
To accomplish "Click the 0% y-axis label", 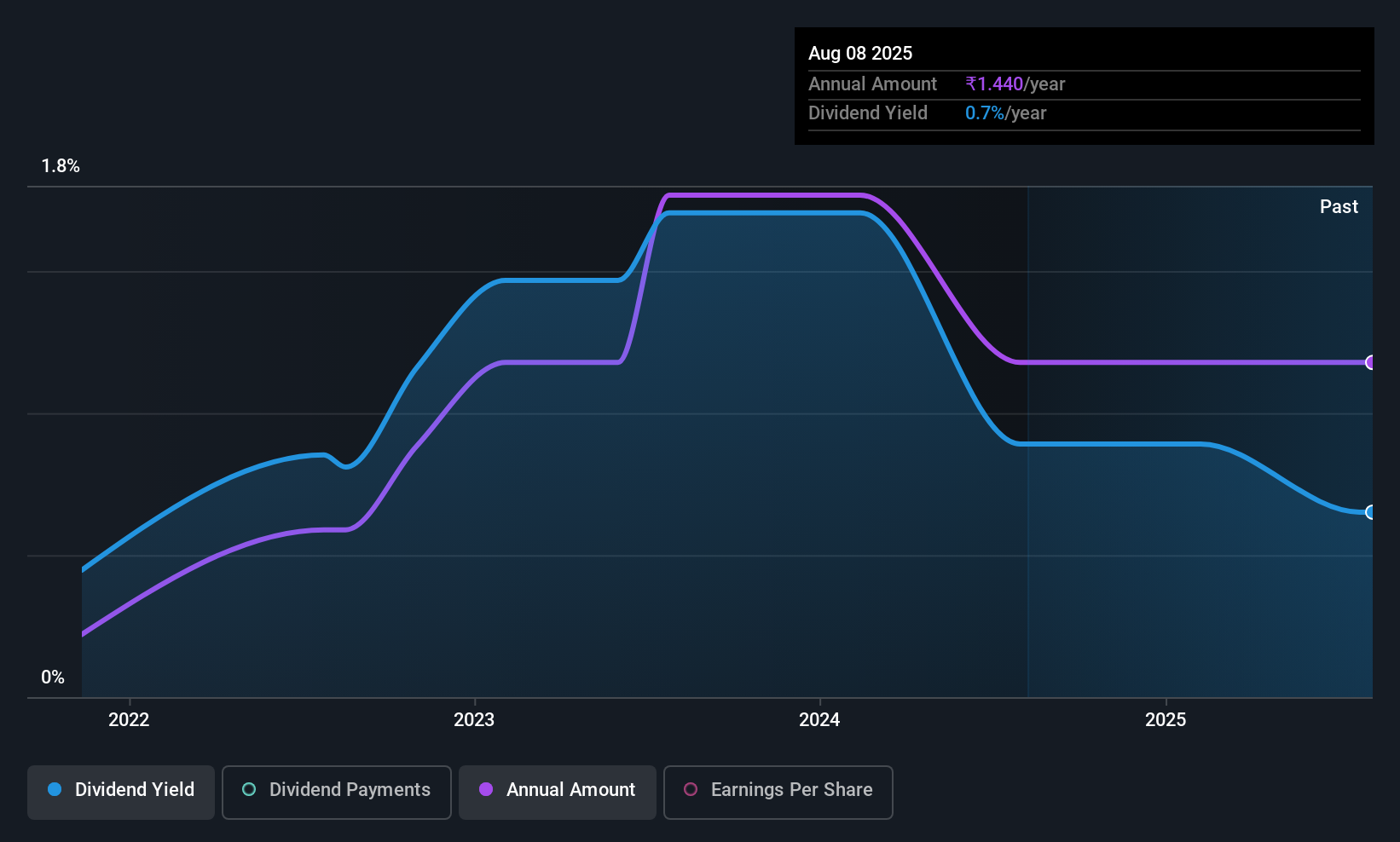I will click(53, 678).
